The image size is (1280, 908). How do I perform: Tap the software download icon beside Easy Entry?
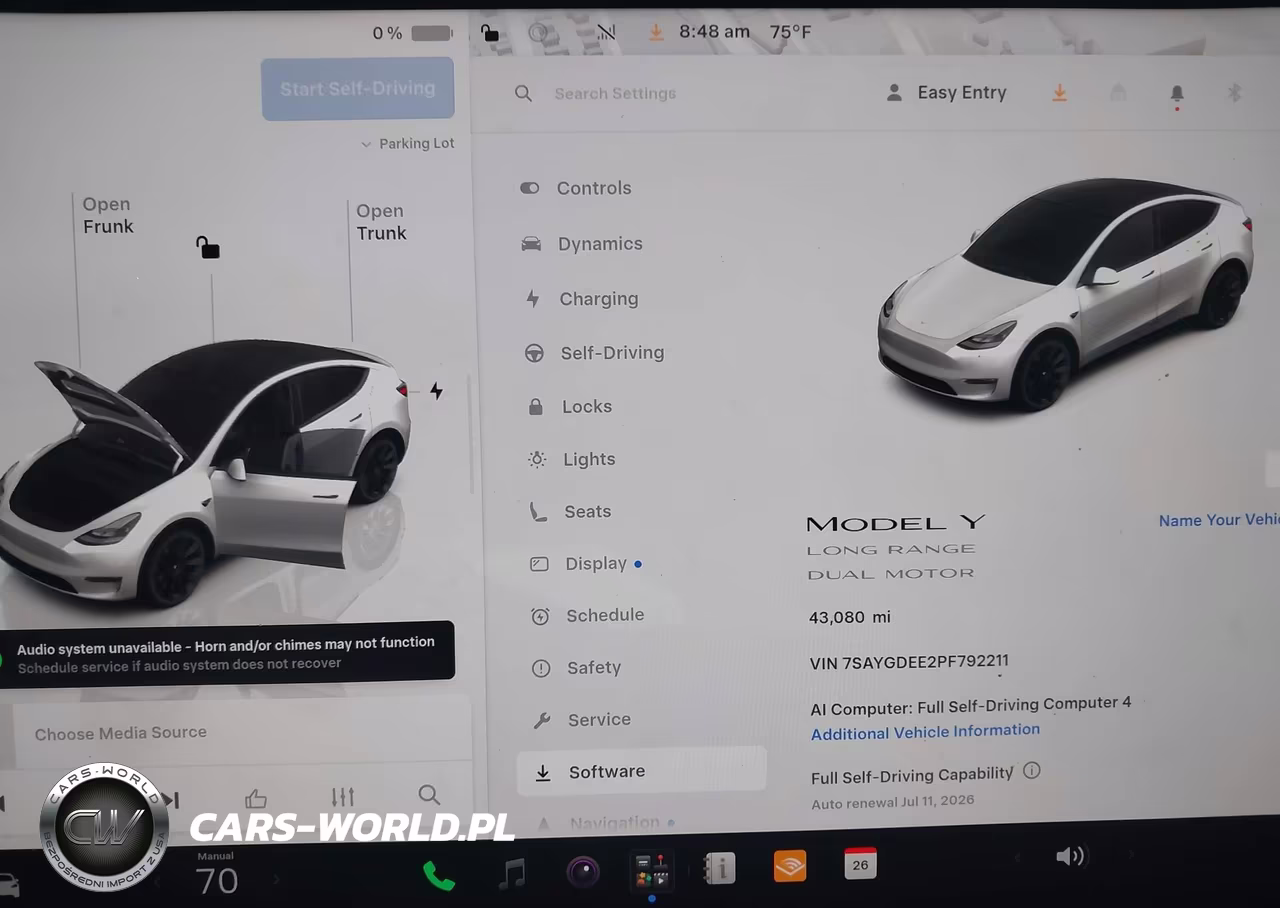(1059, 93)
